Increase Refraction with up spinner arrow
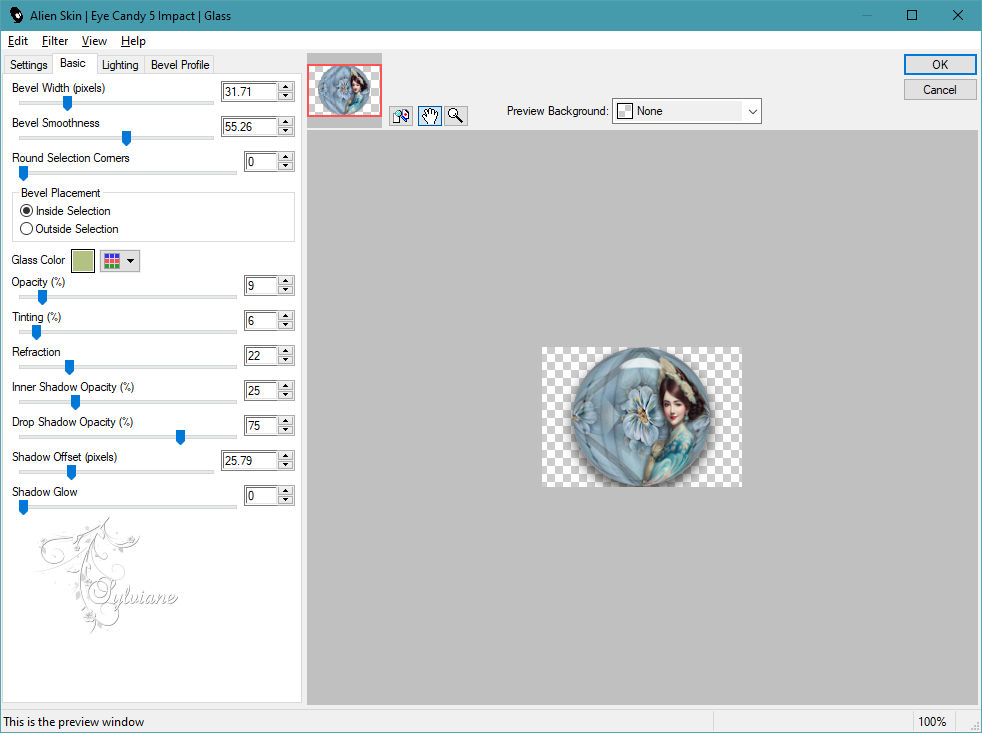Screen dimensions: 982x733 point(286,351)
